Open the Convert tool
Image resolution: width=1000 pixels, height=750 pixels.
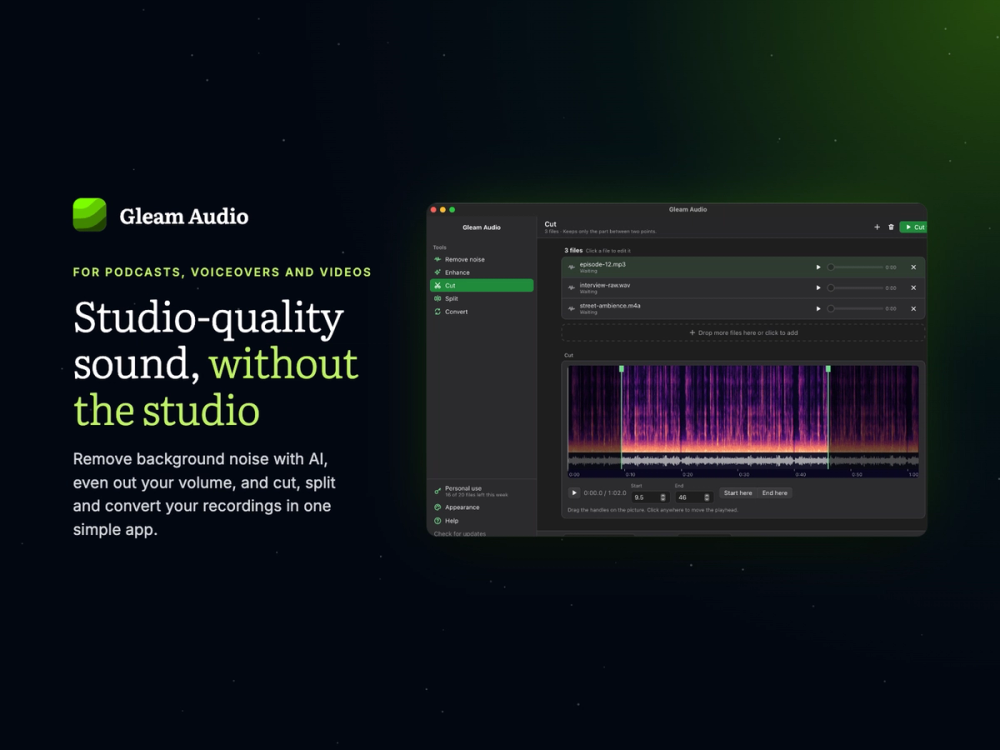(482, 312)
